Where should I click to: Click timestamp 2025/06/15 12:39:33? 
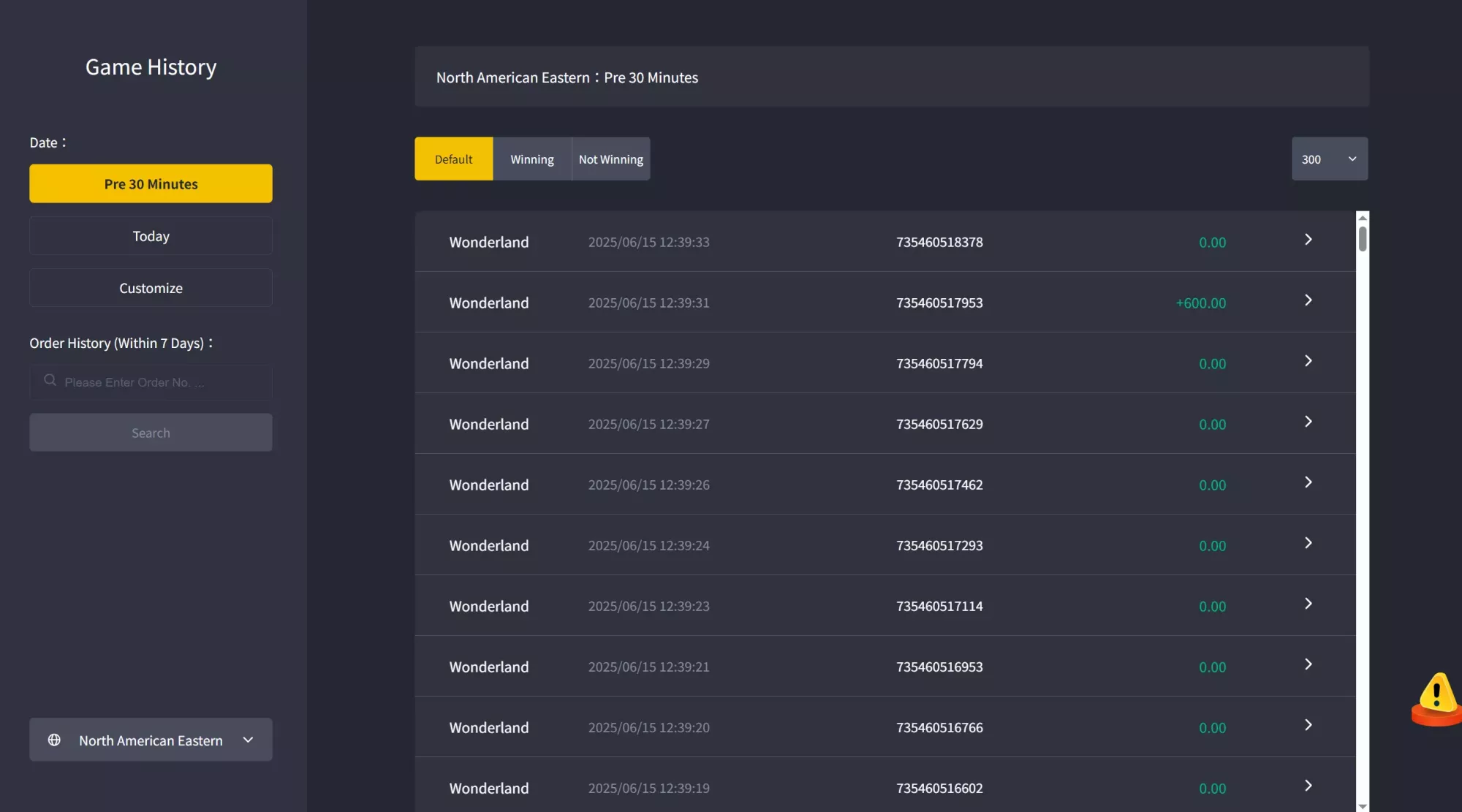pos(649,242)
